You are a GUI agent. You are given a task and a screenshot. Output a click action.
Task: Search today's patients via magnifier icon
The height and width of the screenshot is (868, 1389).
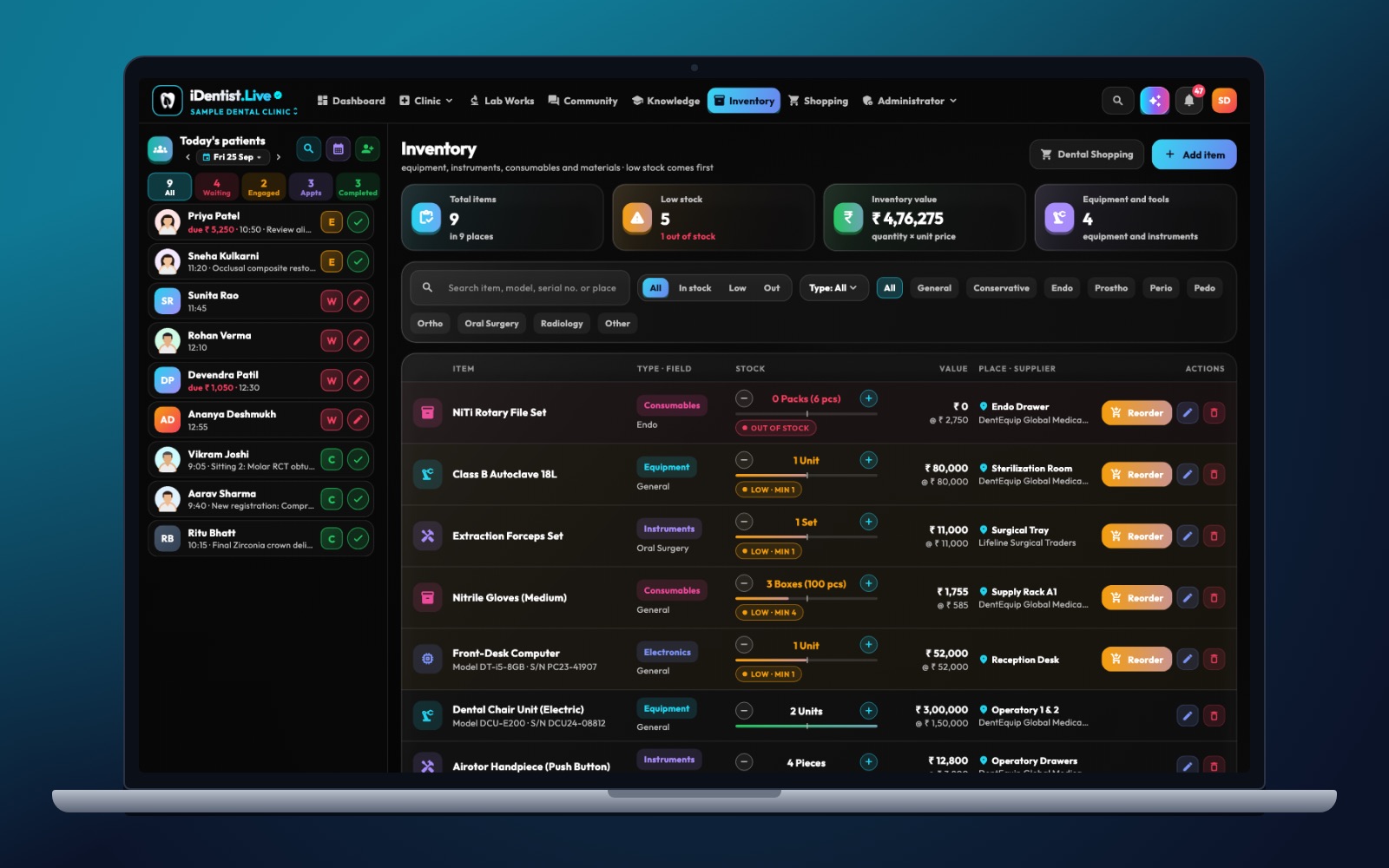pyautogui.click(x=308, y=148)
